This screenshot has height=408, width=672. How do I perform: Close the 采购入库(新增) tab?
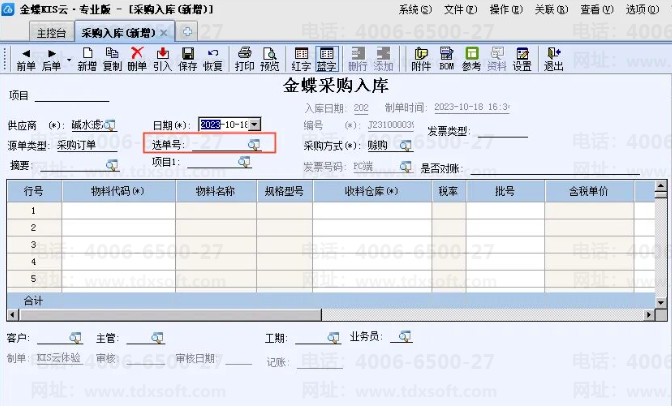(164, 33)
